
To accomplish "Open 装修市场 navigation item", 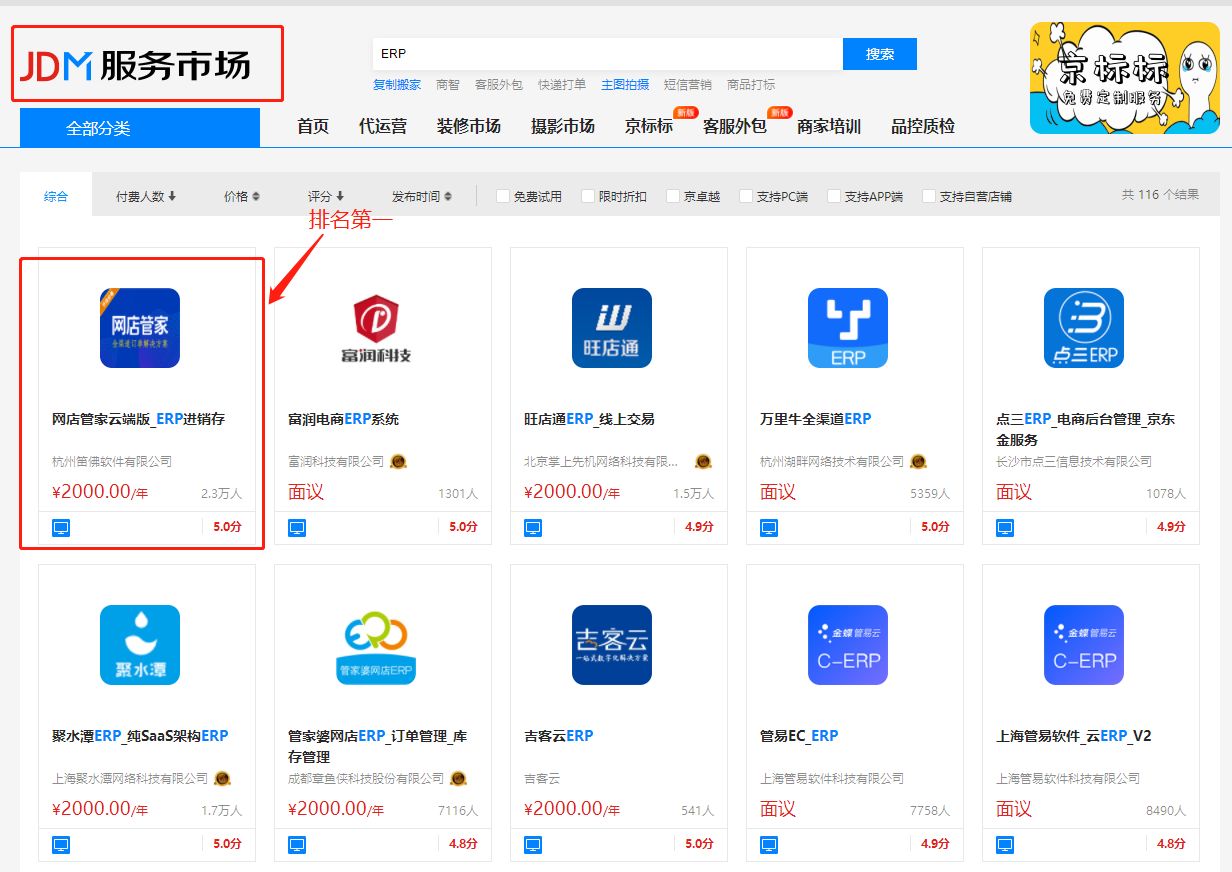I will coord(469,126).
